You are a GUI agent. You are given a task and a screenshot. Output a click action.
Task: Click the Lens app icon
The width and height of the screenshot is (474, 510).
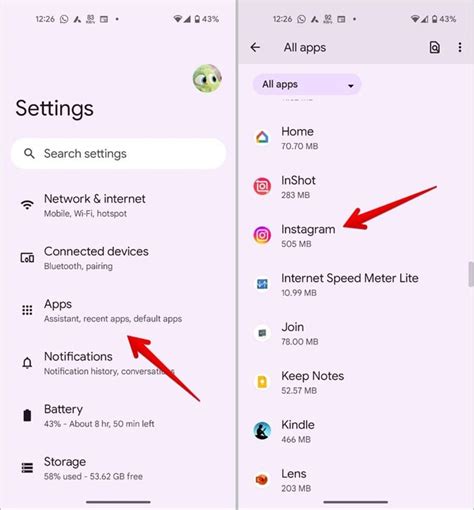(x=262, y=480)
